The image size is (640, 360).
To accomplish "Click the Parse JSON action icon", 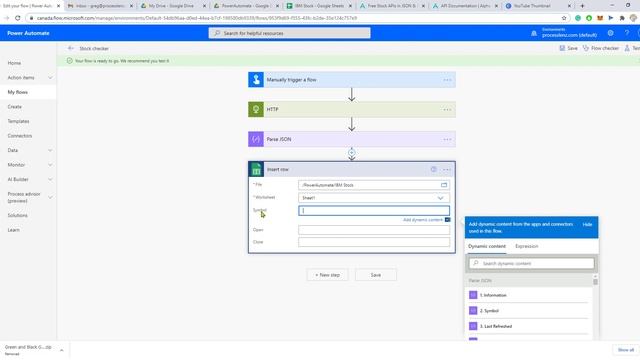I will tap(256, 139).
